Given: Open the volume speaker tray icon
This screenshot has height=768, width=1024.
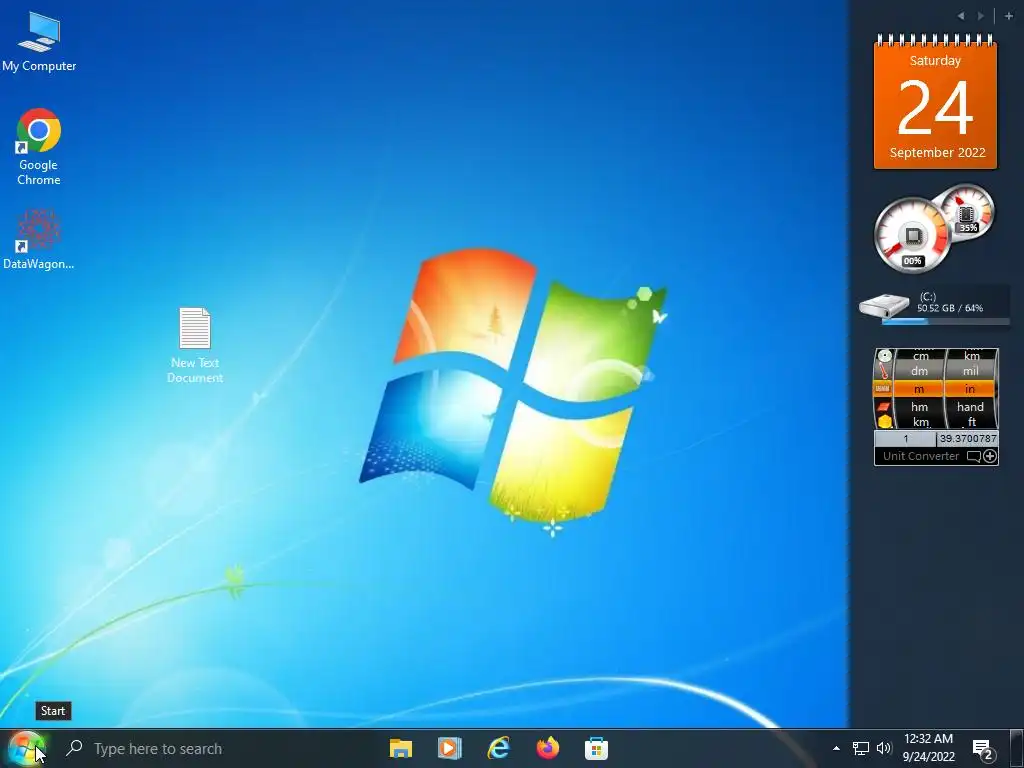Looking at the screenshot, I should pyautogui.click(x=884, y=748).
